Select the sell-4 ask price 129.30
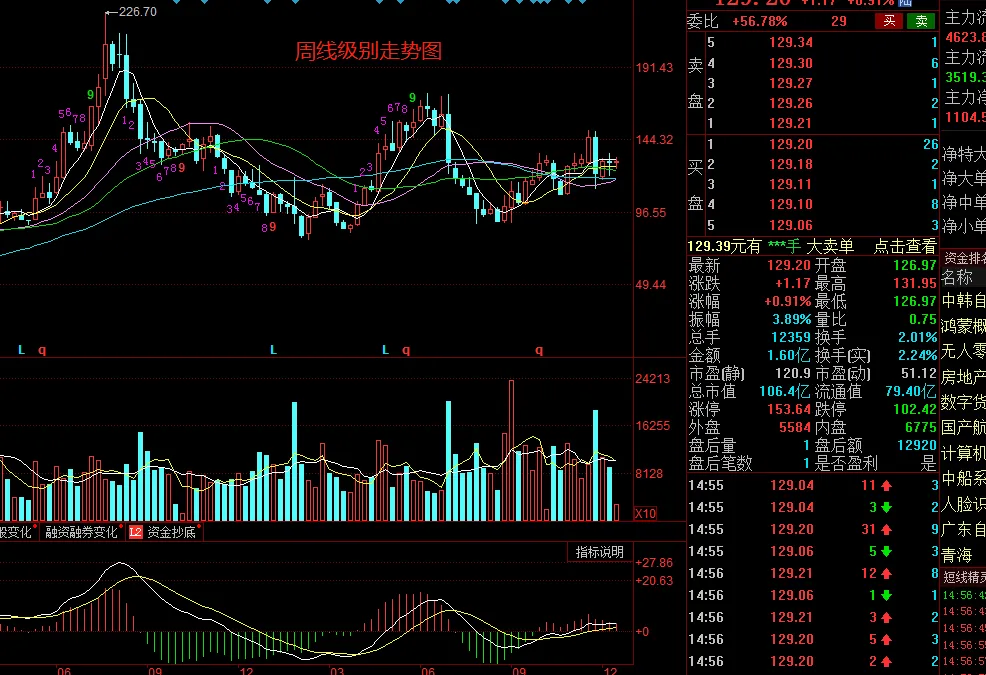 click(x=791, y=63)
